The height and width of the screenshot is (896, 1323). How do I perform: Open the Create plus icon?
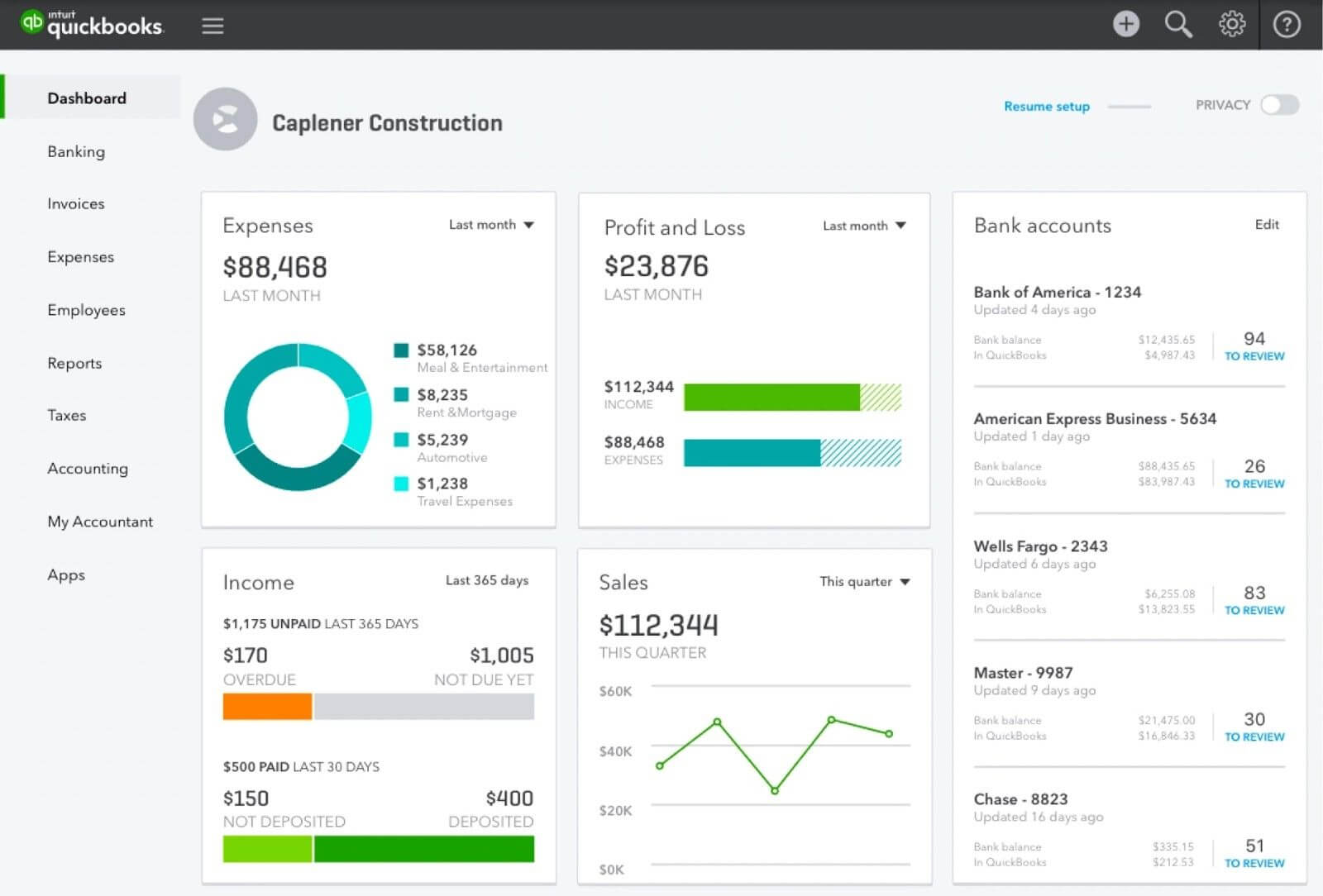[x=1125, y=24]
